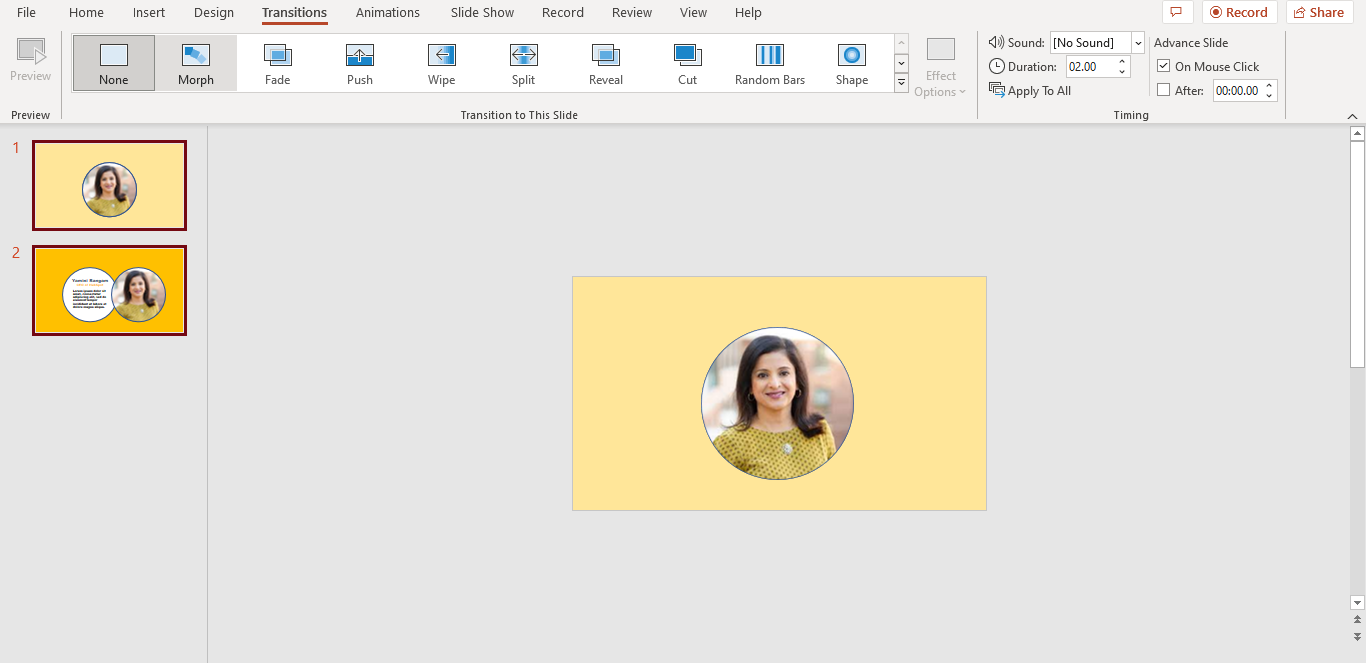The height and width of the screenshot is (663, 1366).
Task: Open the Sound dropdown
Action: pyautogui.click(x=1138, y=43)
